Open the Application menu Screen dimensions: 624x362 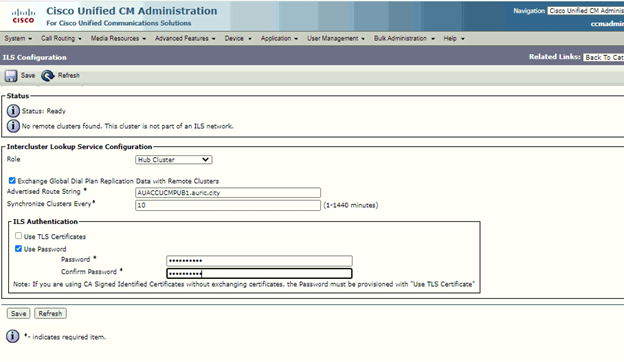point(279,38)
